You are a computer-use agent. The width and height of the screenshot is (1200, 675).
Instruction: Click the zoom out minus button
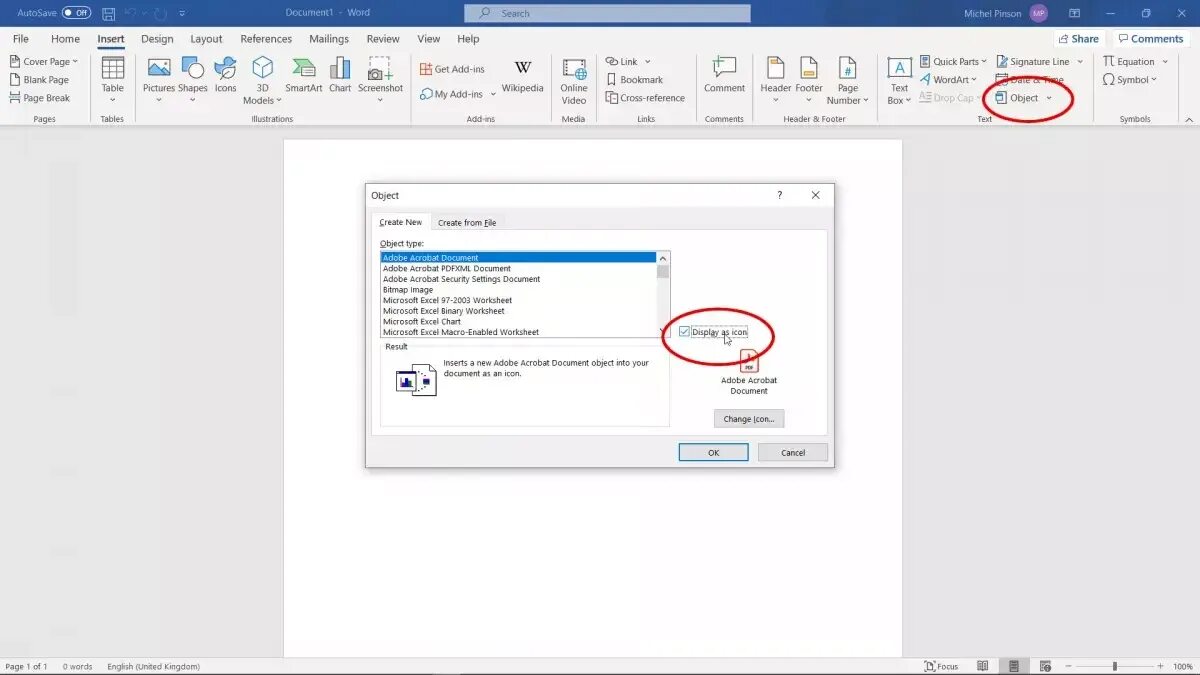coord(1070,666)
